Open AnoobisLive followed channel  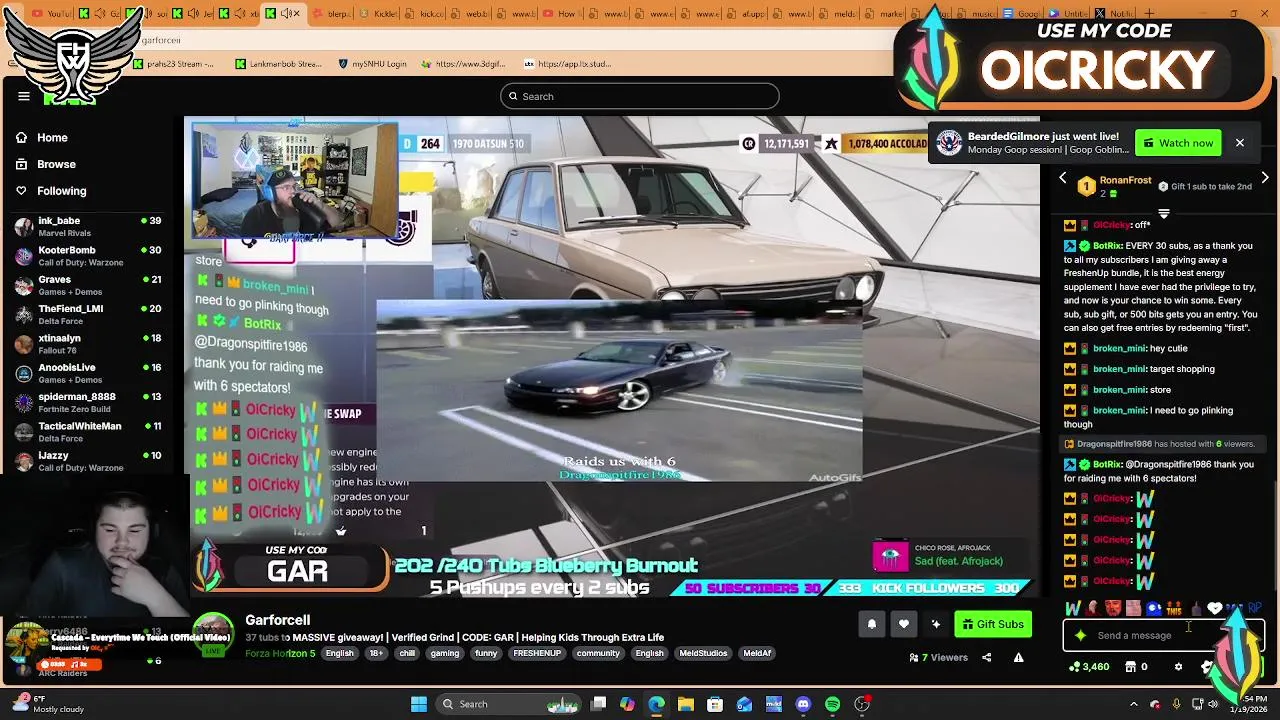click(x=88, y=373)
